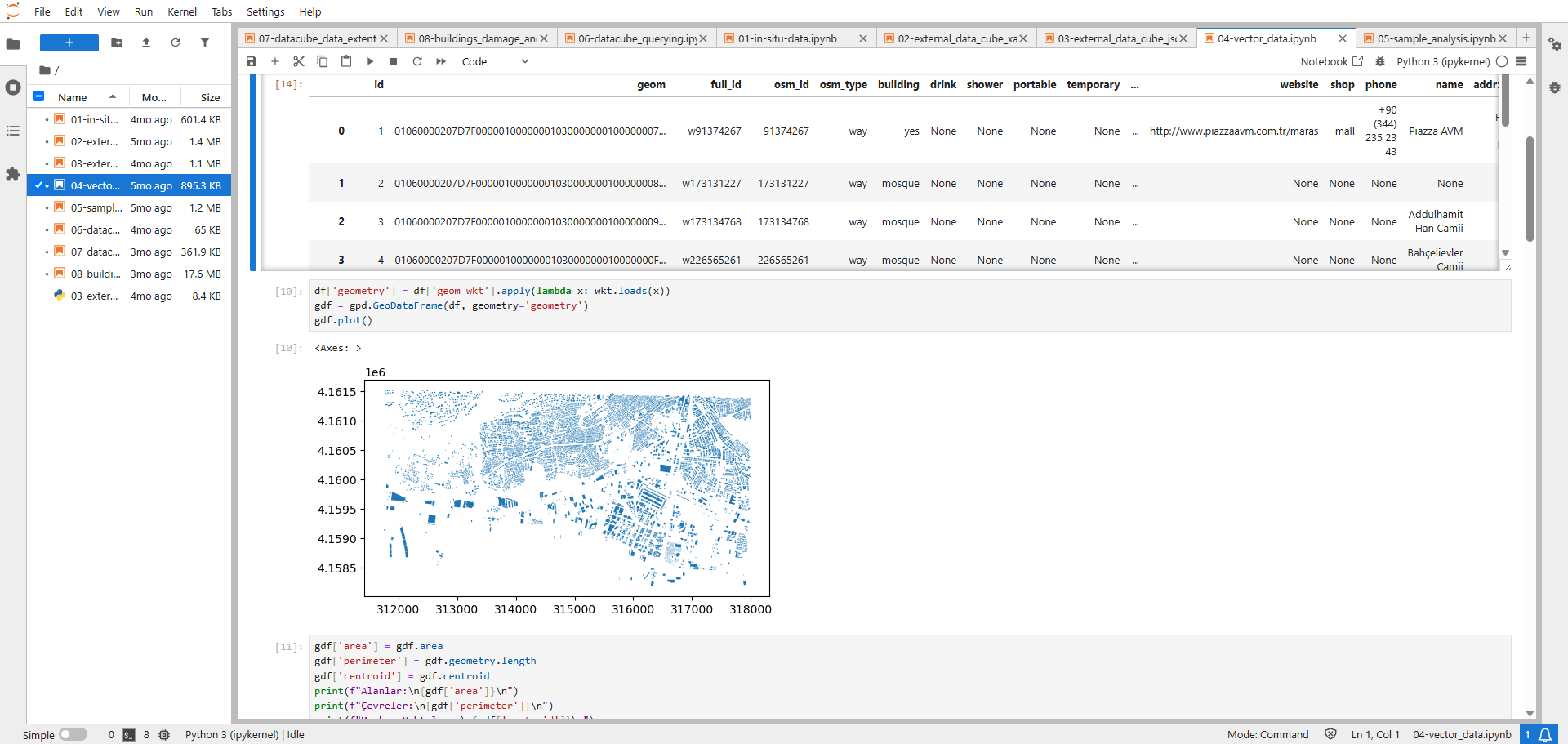This screenshot has height=744, width=1568.
Task: Click the Mode: Command status indicator
Action: tap(1267, 735)
